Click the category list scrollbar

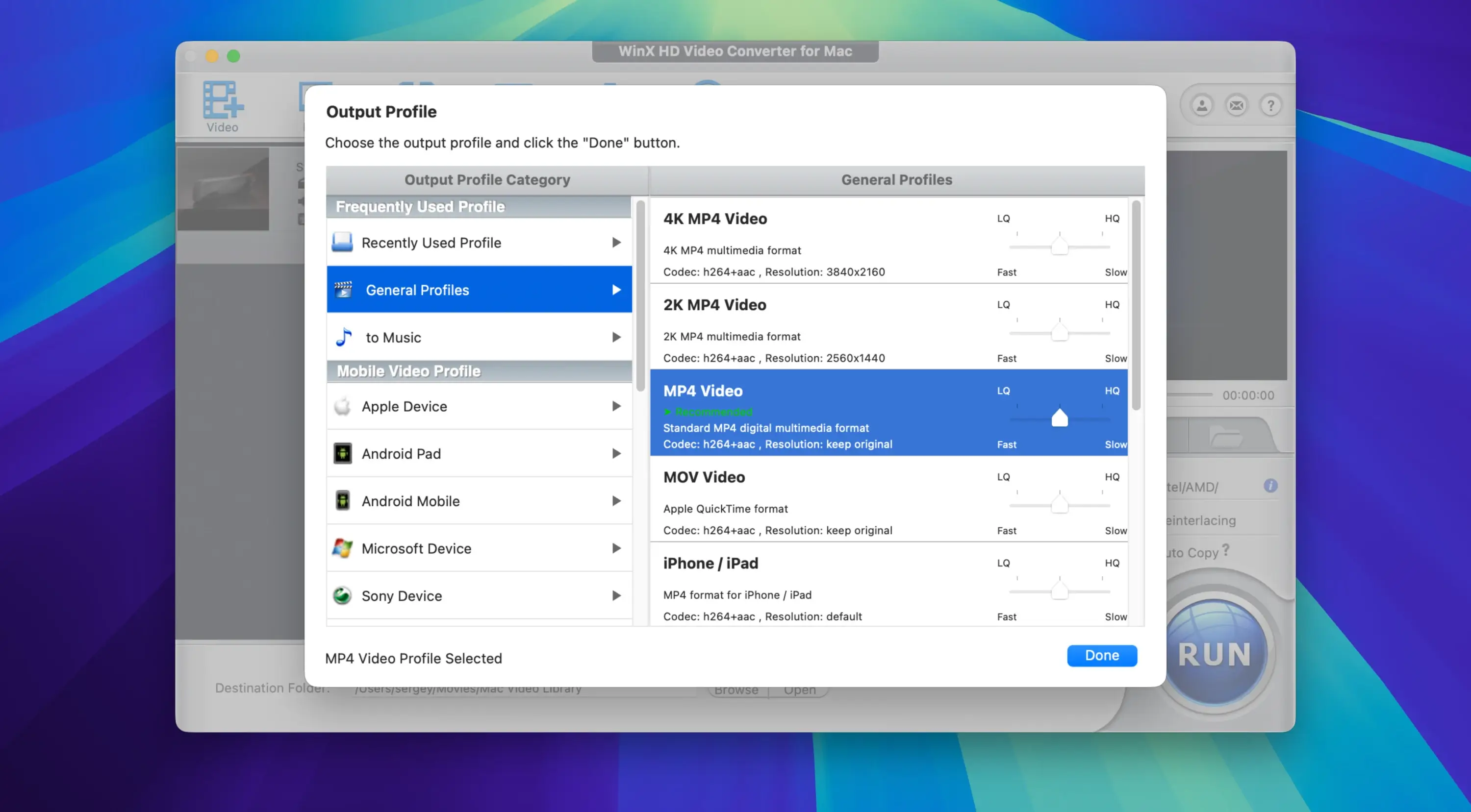pyautogui.click(x=640, y=295)
